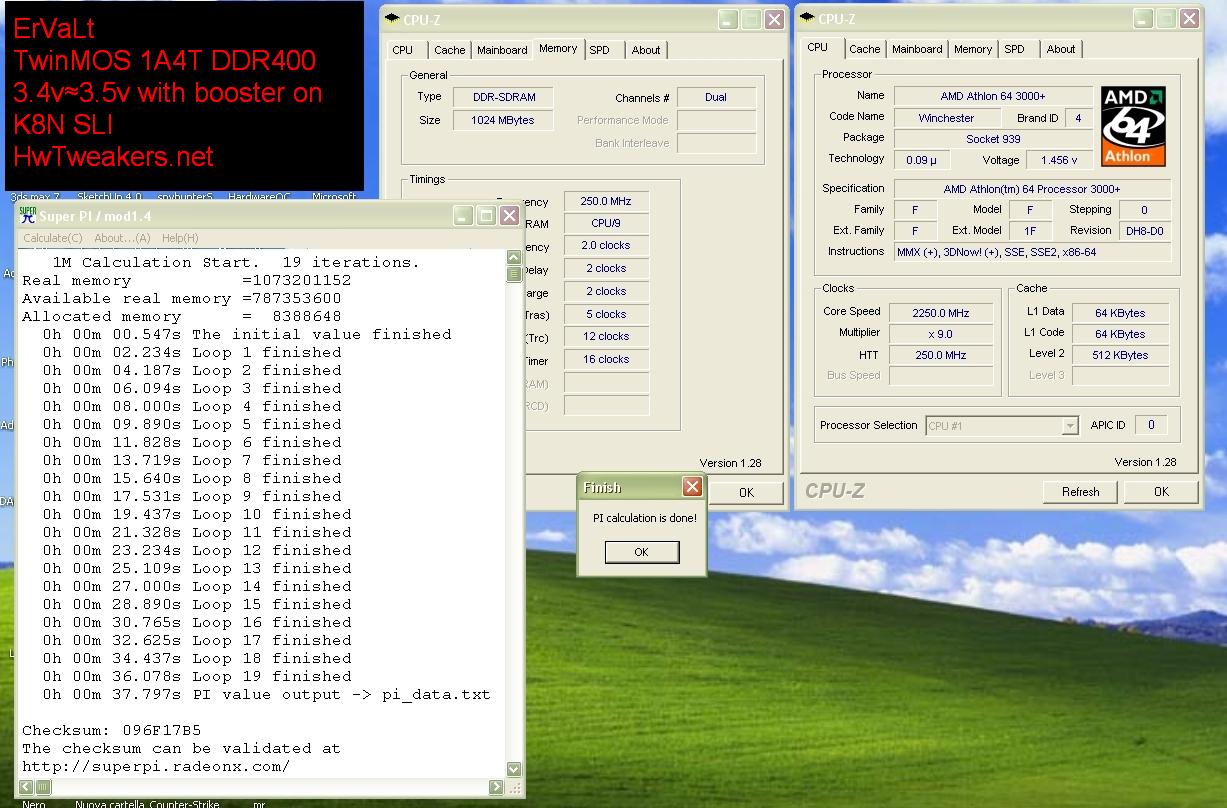The image size is (1227, 808).
Task: Minimize the CPU-Z Memory window
Action: click(x=727, y=19)
